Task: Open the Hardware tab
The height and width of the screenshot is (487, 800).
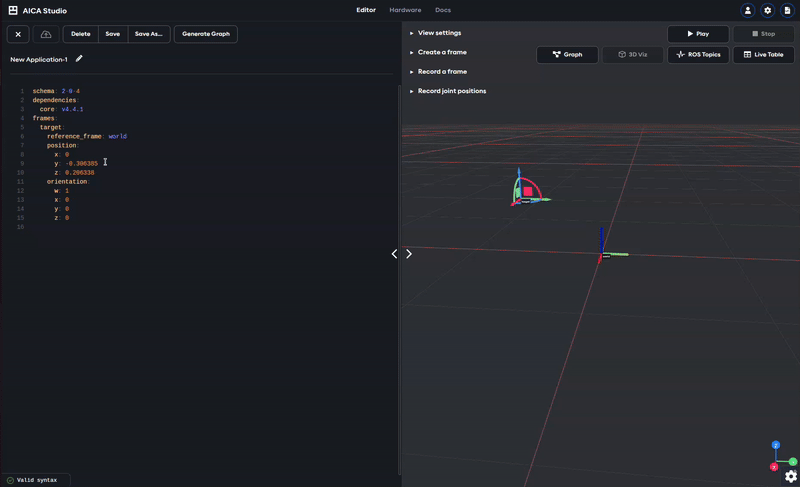Action: pyautogui.click(x=405, y=10)
